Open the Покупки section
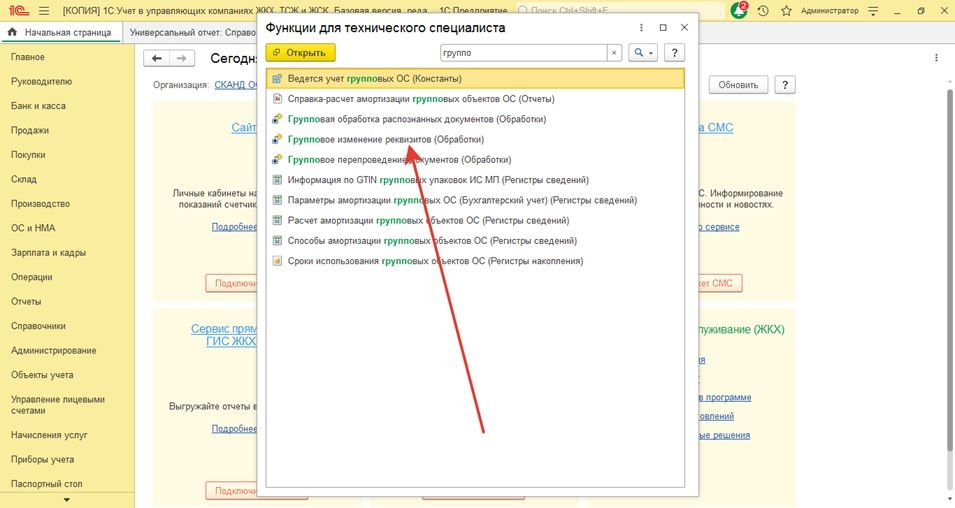 pyautogui.click(x=28, y=155)
